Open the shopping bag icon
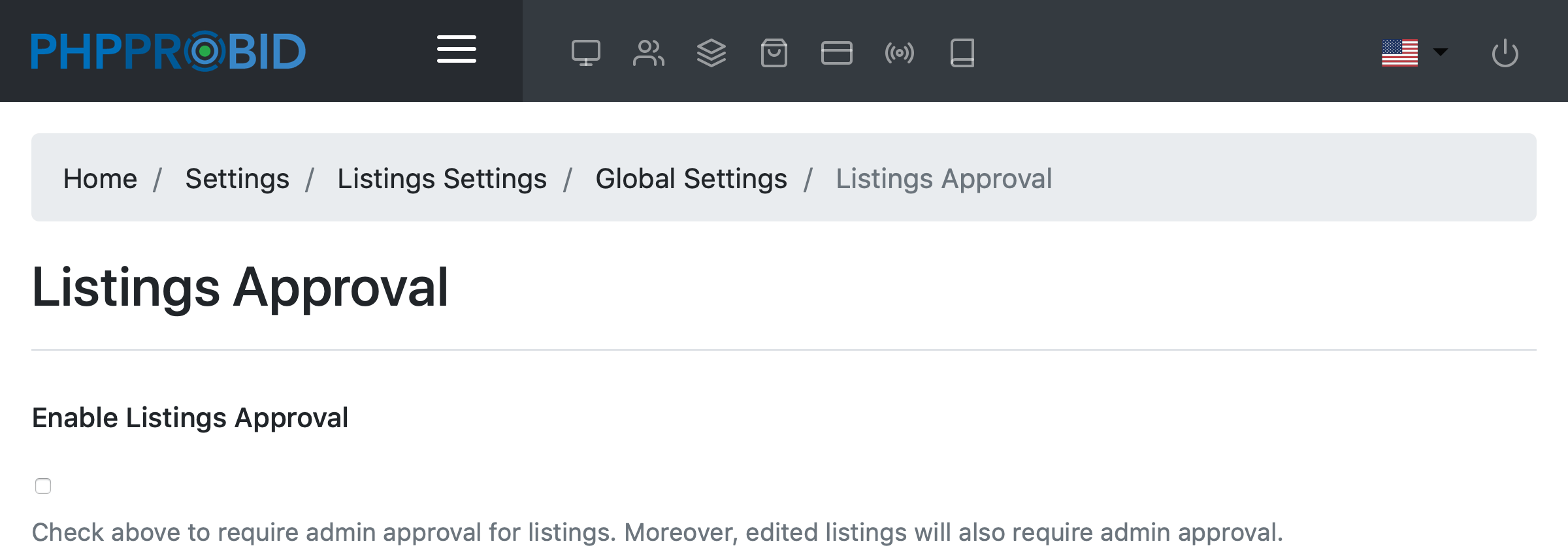 [774, 53]
